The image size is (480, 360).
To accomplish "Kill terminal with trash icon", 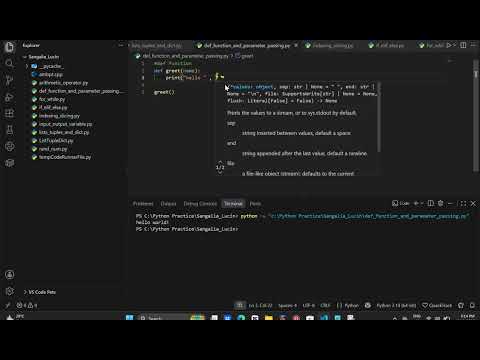I will coord(441,203).
